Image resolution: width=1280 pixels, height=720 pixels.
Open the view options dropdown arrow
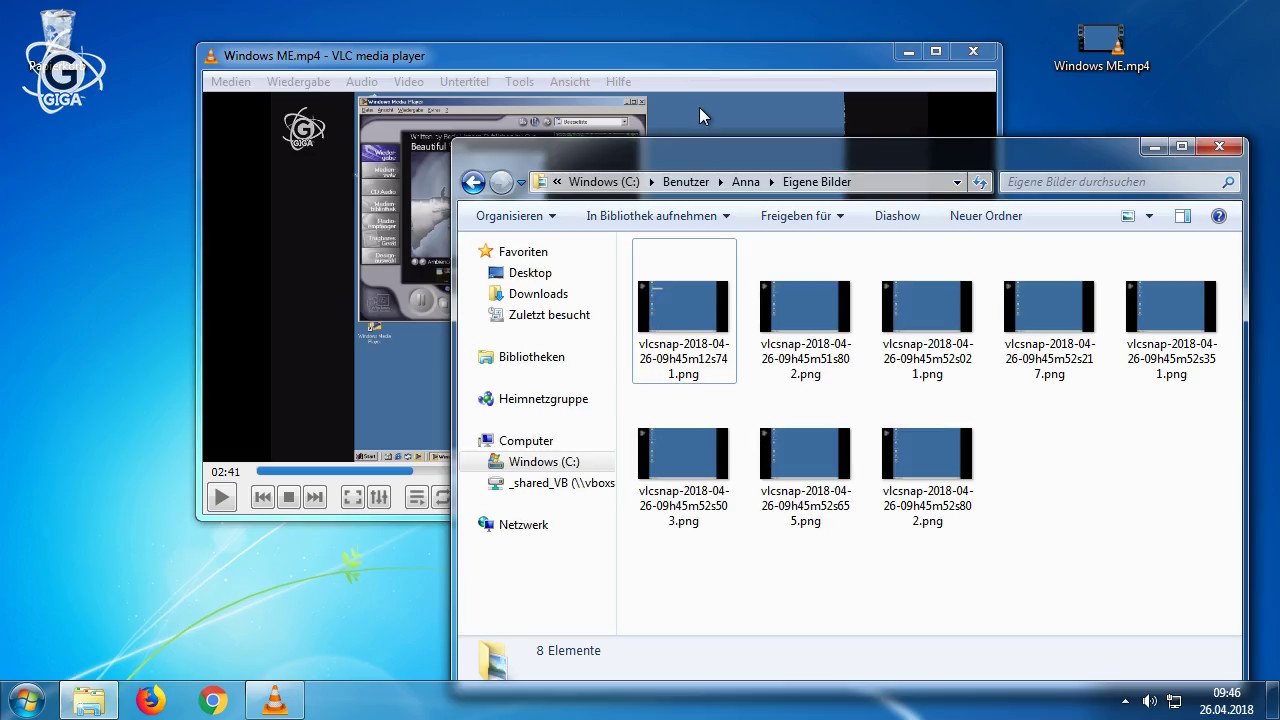click(1149, 216)
